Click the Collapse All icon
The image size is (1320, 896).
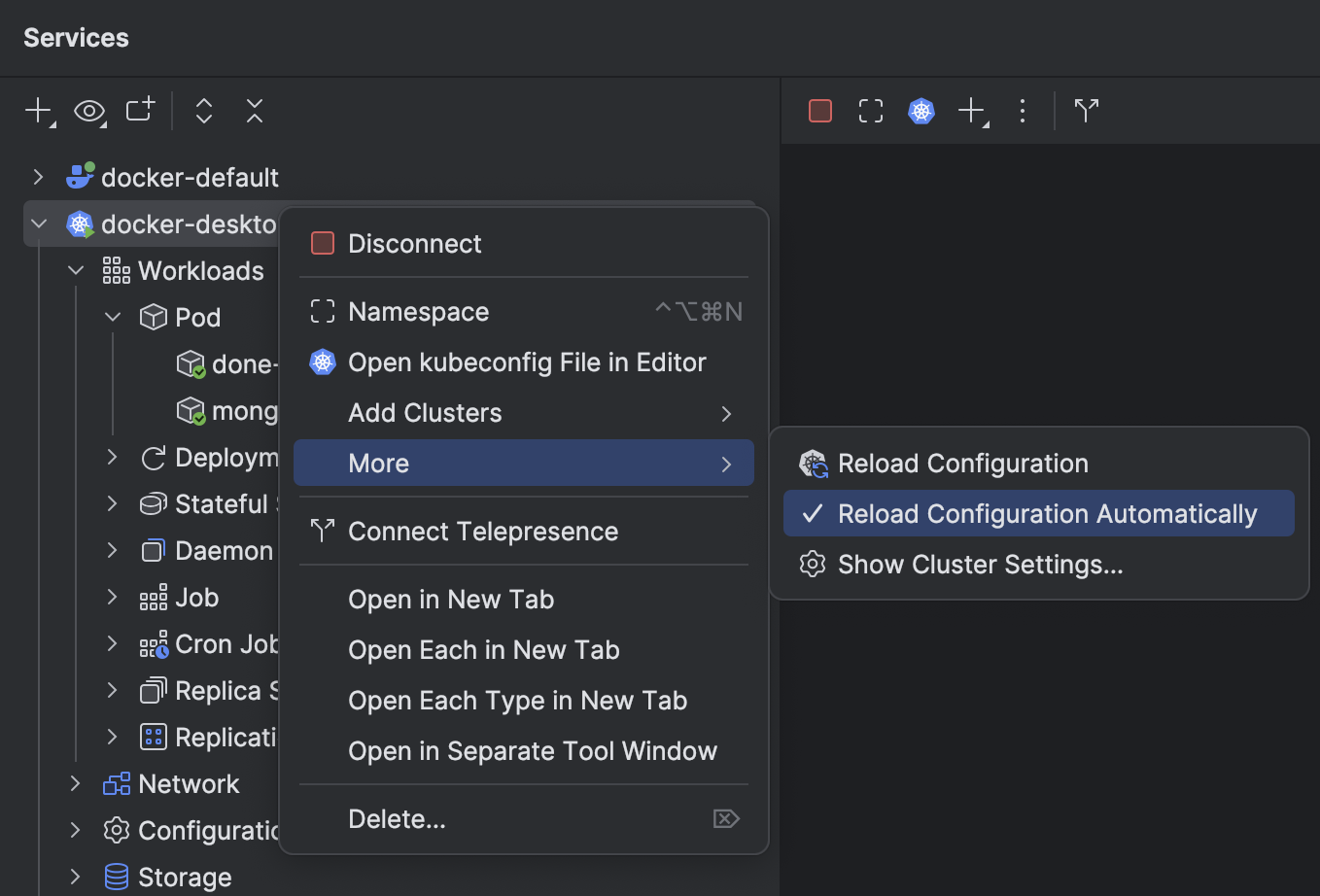click(254, 111)
